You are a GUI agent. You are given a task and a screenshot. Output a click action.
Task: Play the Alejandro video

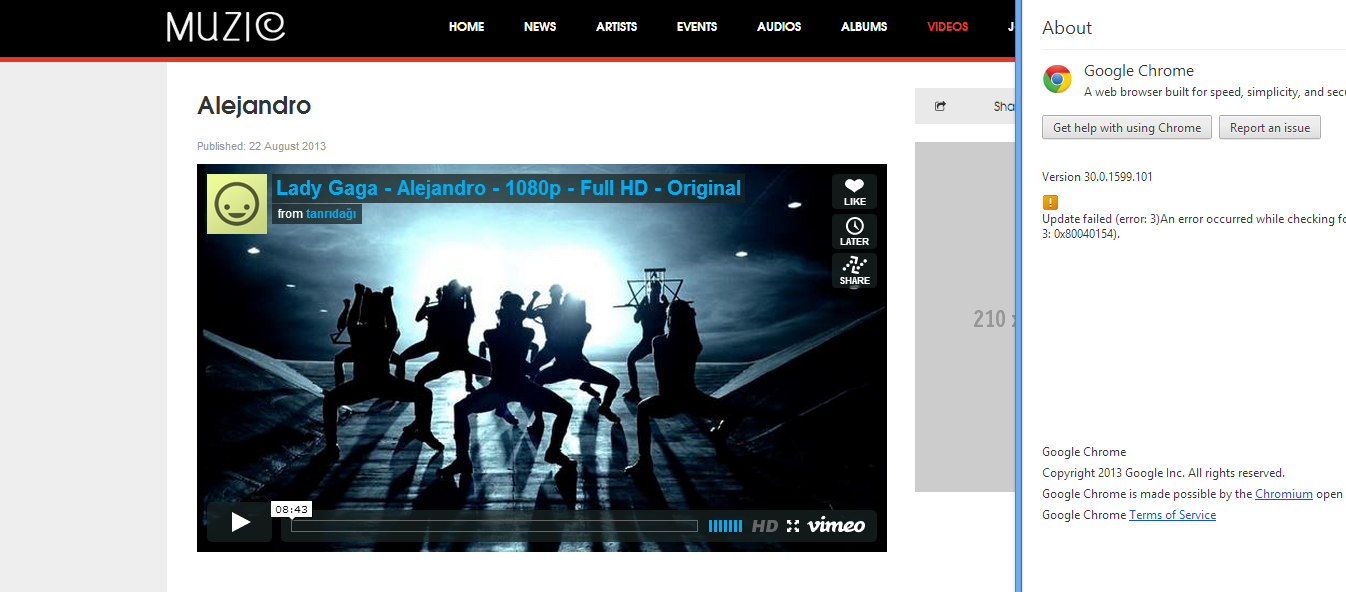[x=240, y=522]
